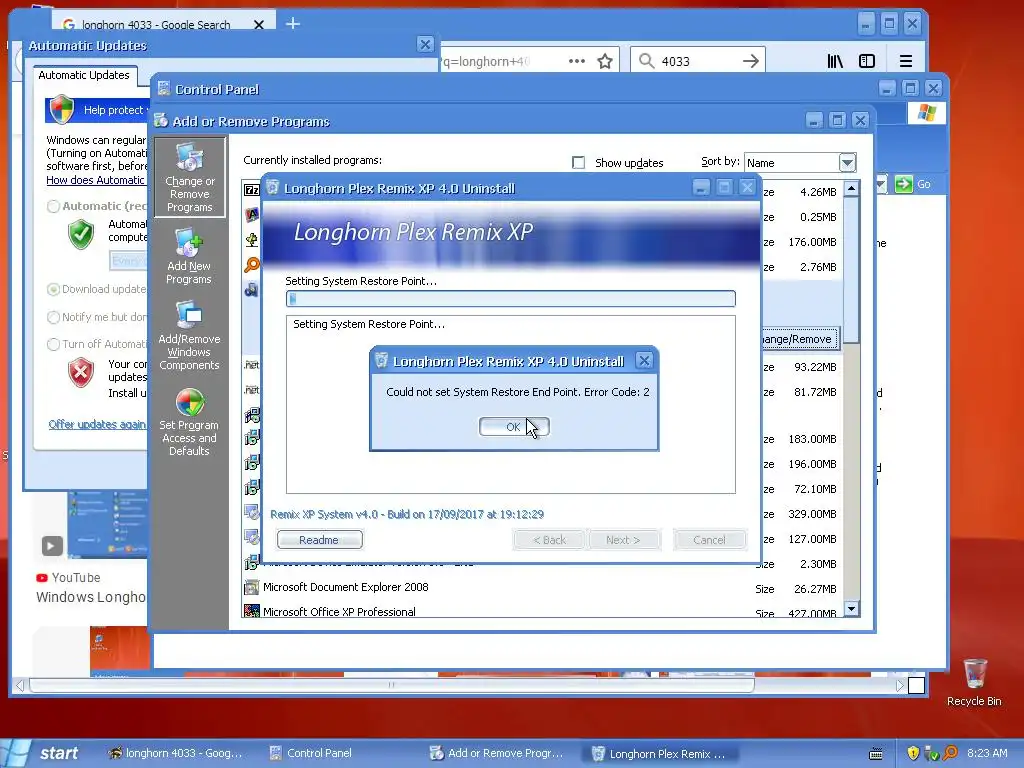This screenshot has width=1024, height=768.
Task: Select the Automatic Updates tab
Action: 84,75
